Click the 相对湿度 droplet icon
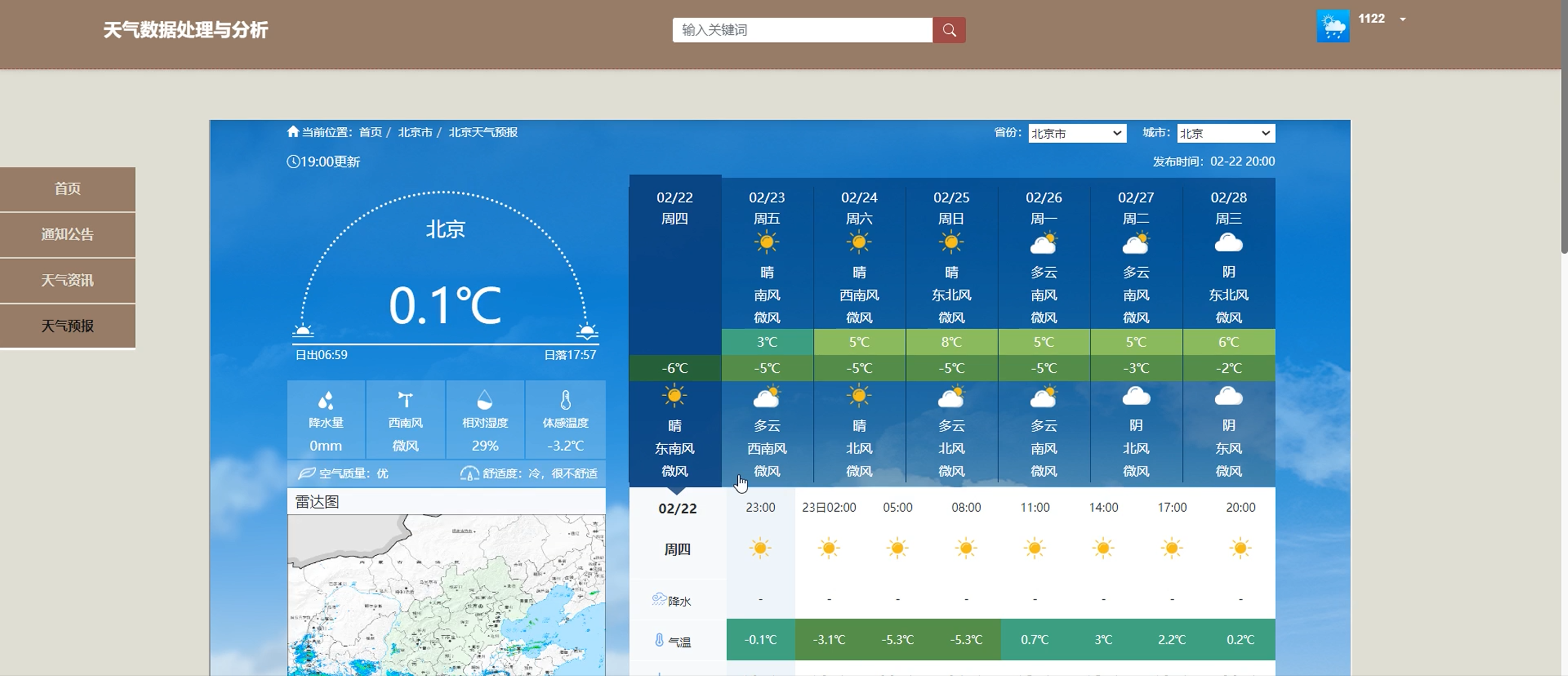The width and height of the screenshot is (1568, 676). coord(485,400)
